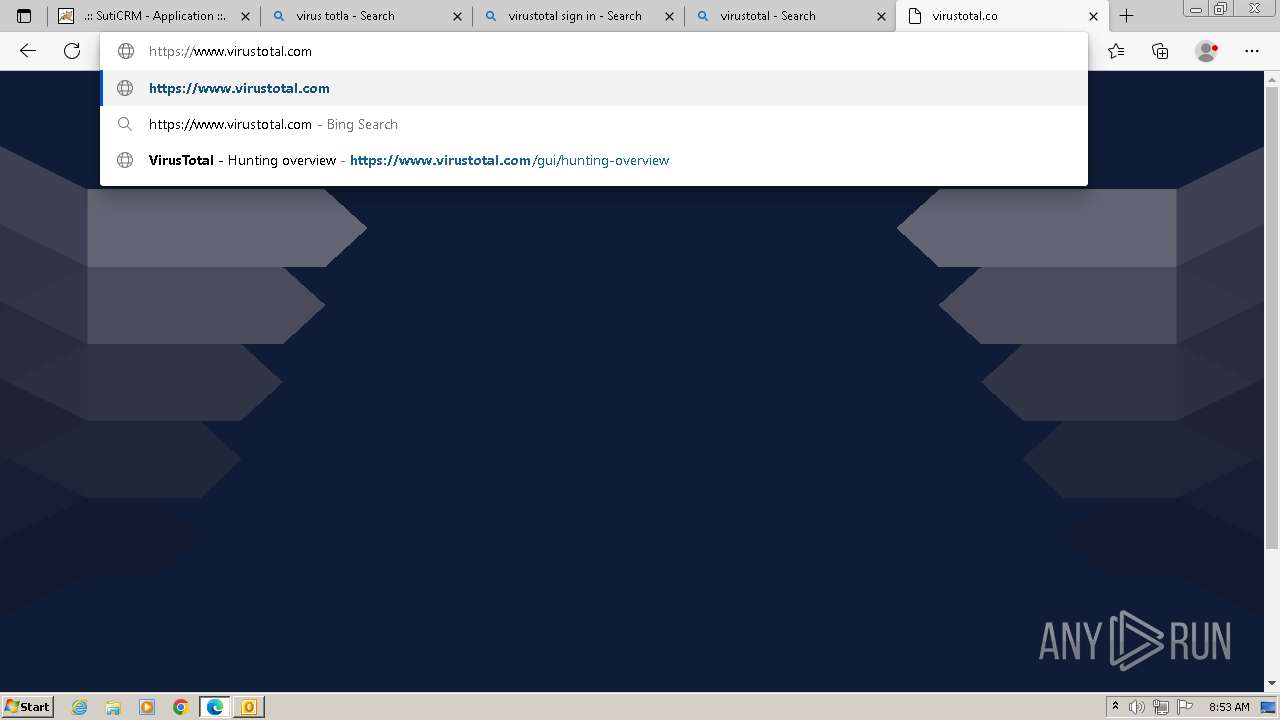Open the Collections icon
Image resolution: width=1280 pixels, height=720 pixels.
point(1160,51)
